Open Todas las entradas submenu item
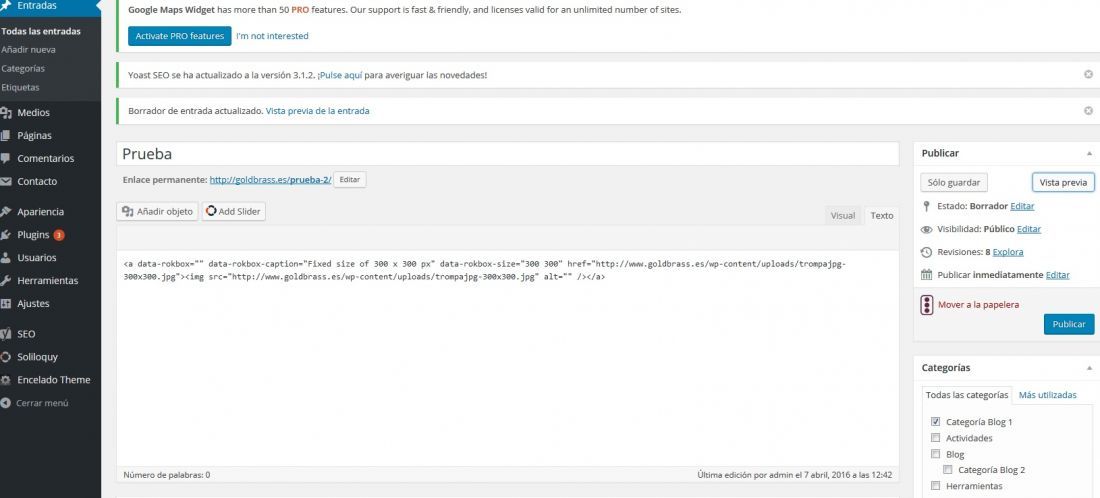 tap(41, 32)
